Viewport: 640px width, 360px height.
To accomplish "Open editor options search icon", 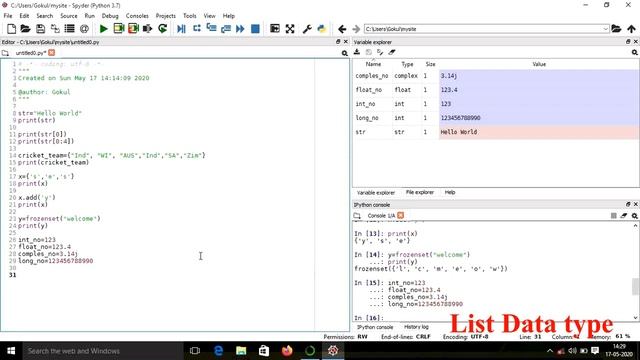I will pyautogui.click(x=344, y=53).
